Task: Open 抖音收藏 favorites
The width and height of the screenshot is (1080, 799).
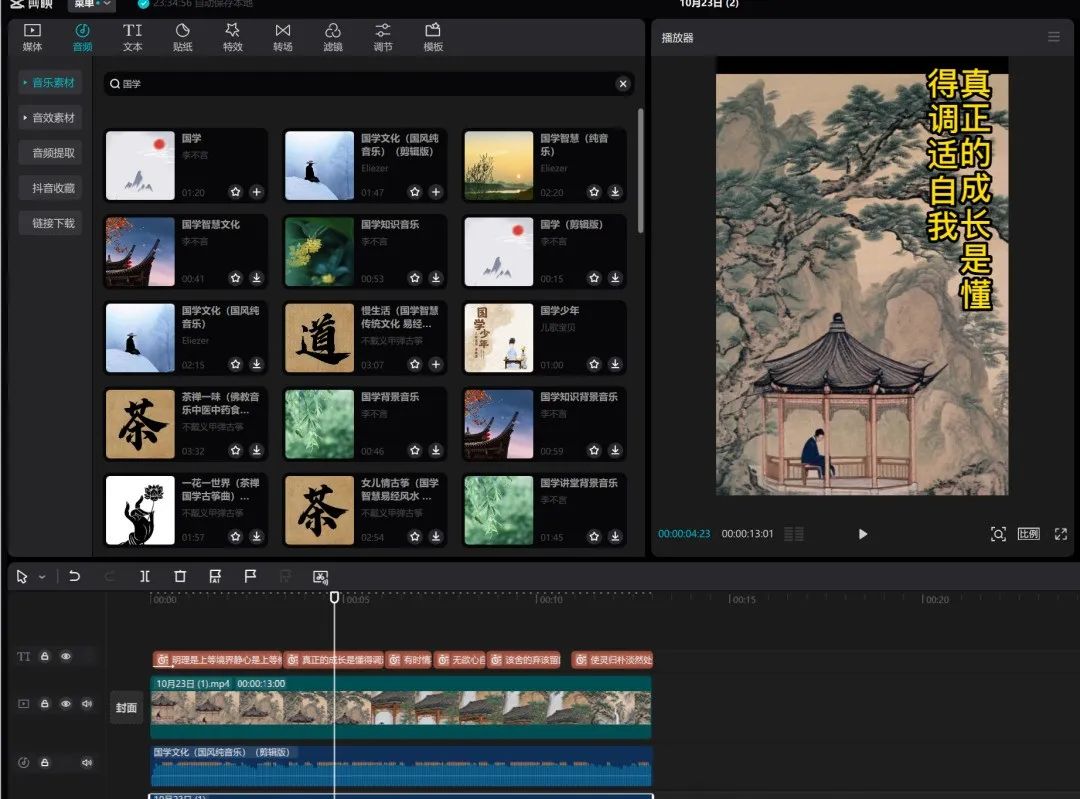Action: tap(50, 188)
